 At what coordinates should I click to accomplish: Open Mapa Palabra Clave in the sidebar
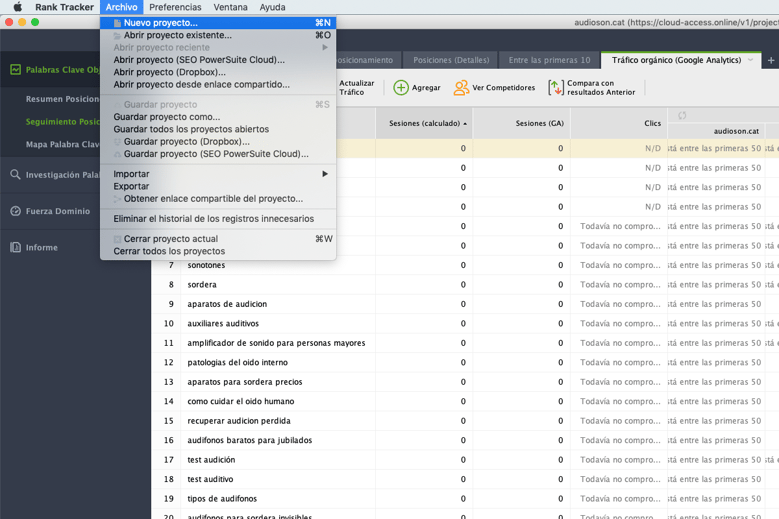tap(63, 145)
